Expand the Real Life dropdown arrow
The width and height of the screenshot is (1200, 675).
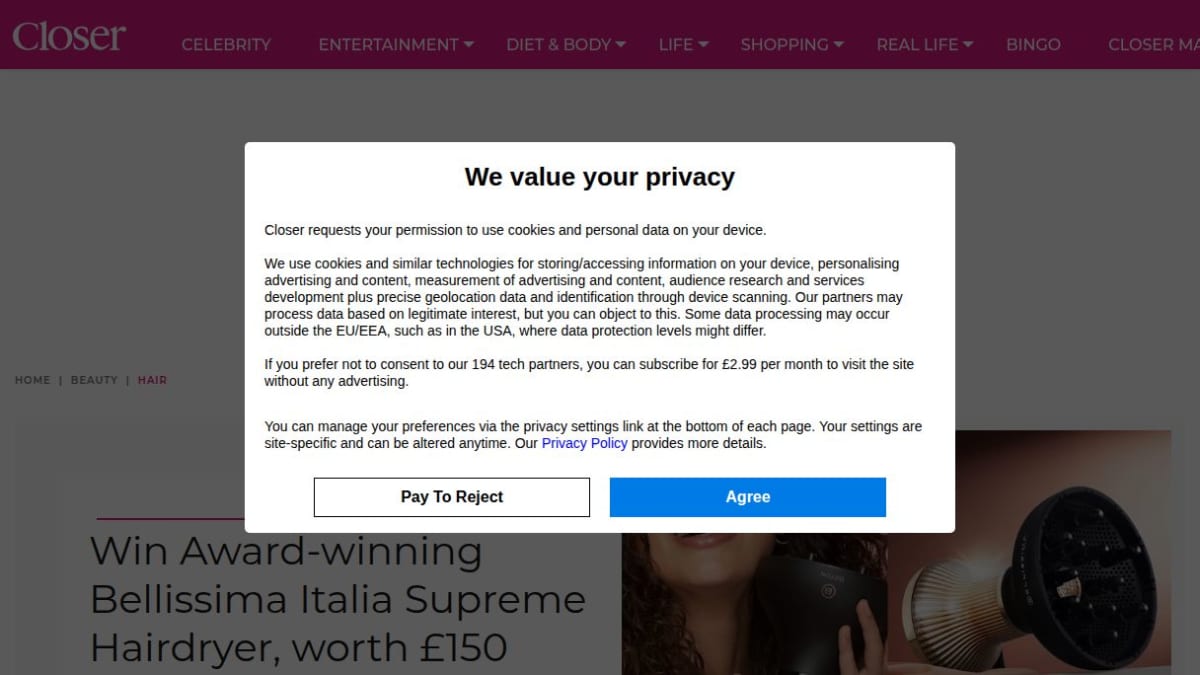click(969, 44)
